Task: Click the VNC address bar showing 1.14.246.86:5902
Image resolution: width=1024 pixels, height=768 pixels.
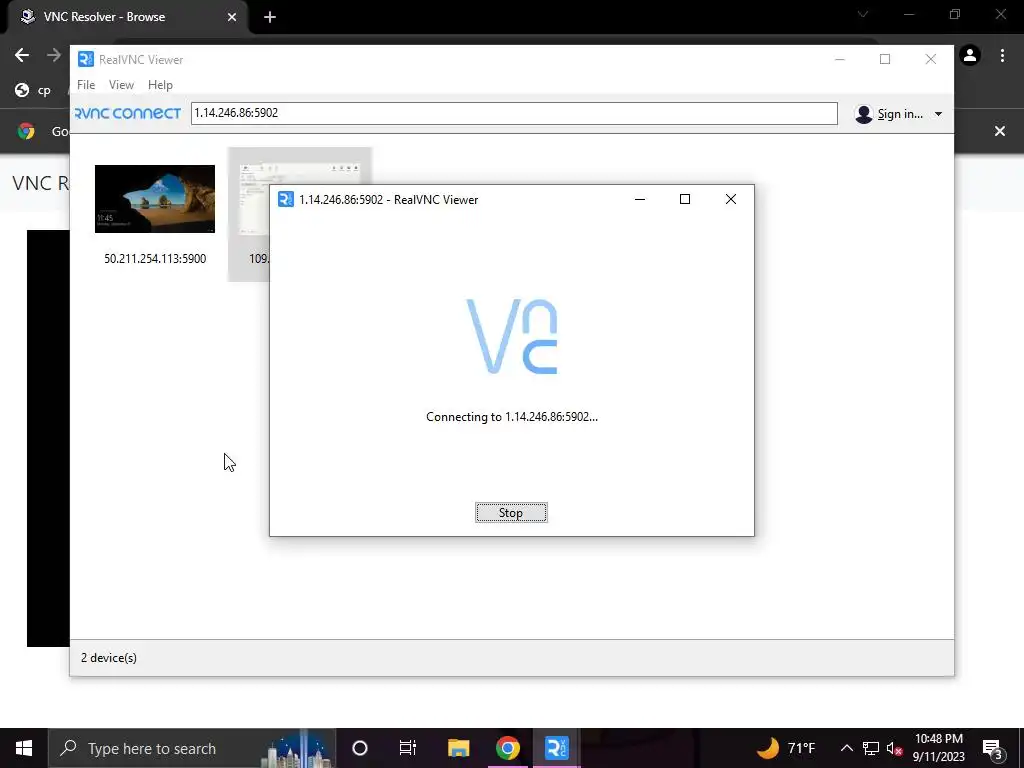Action: click(x=514, y=113)
